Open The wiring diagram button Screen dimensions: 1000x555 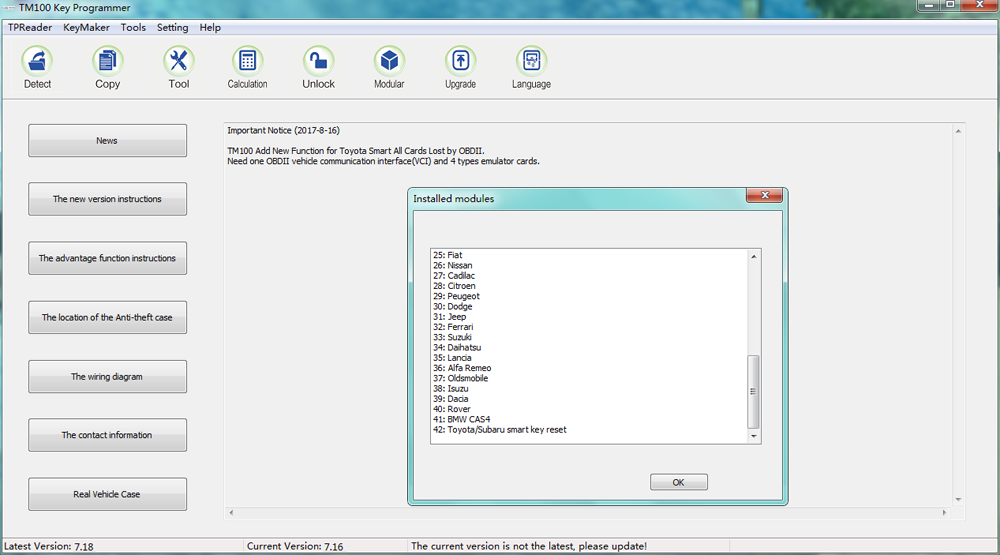[x=107, y=376]
